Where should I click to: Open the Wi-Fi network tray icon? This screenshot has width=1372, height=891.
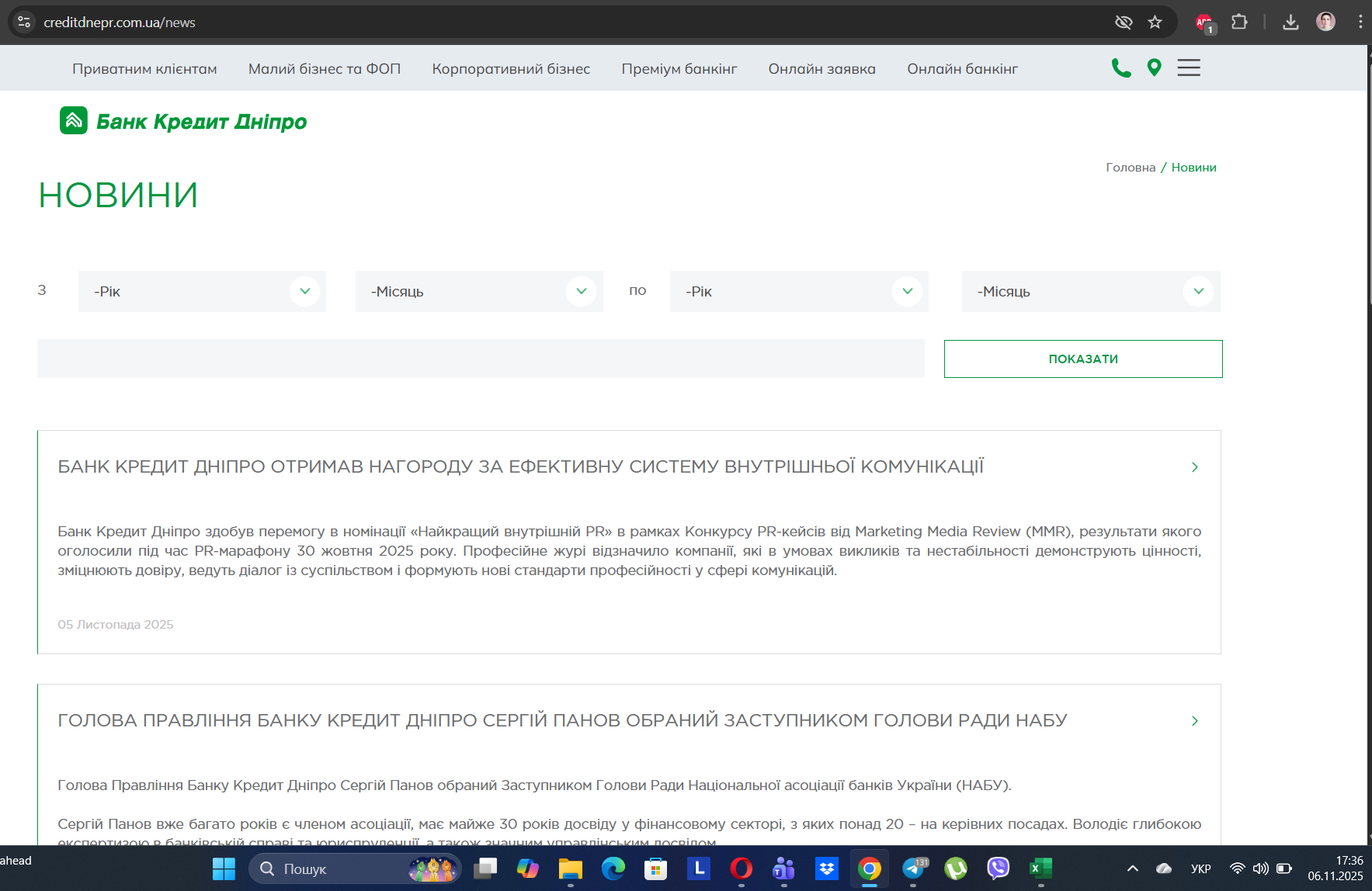(1238, 868)
